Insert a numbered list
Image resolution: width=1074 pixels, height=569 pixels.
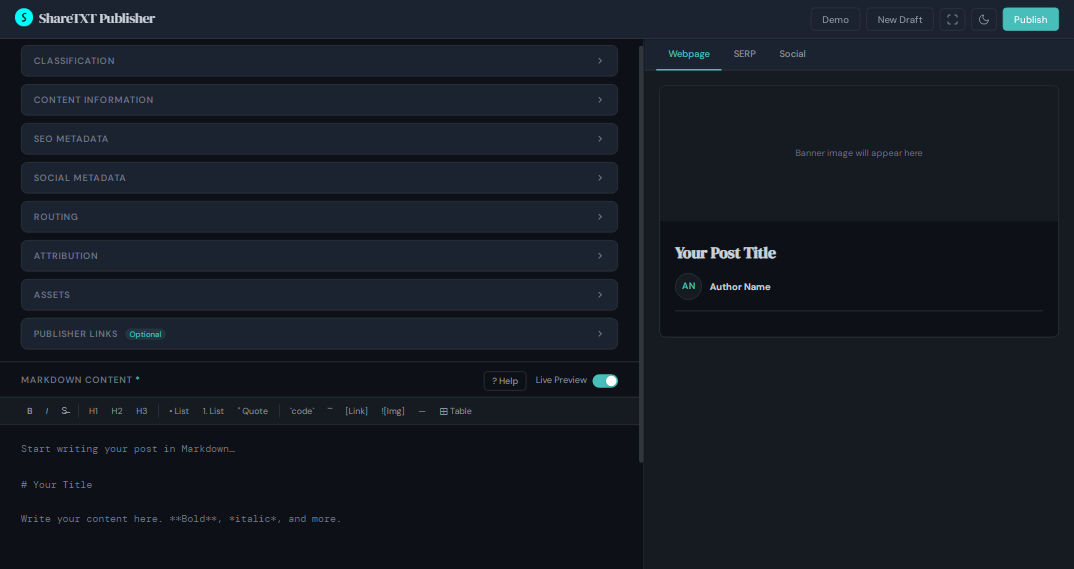point(213,411)
